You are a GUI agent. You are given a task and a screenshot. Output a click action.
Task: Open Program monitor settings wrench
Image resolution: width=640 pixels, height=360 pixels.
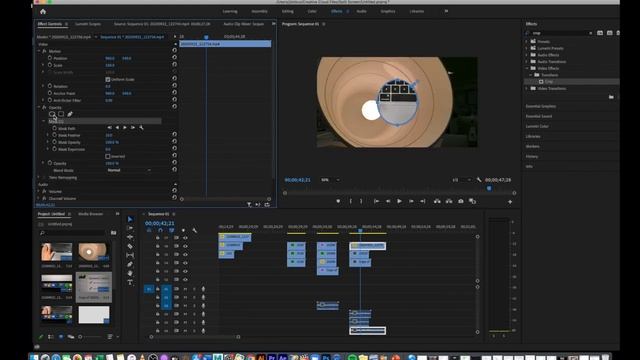coord(479,180)
